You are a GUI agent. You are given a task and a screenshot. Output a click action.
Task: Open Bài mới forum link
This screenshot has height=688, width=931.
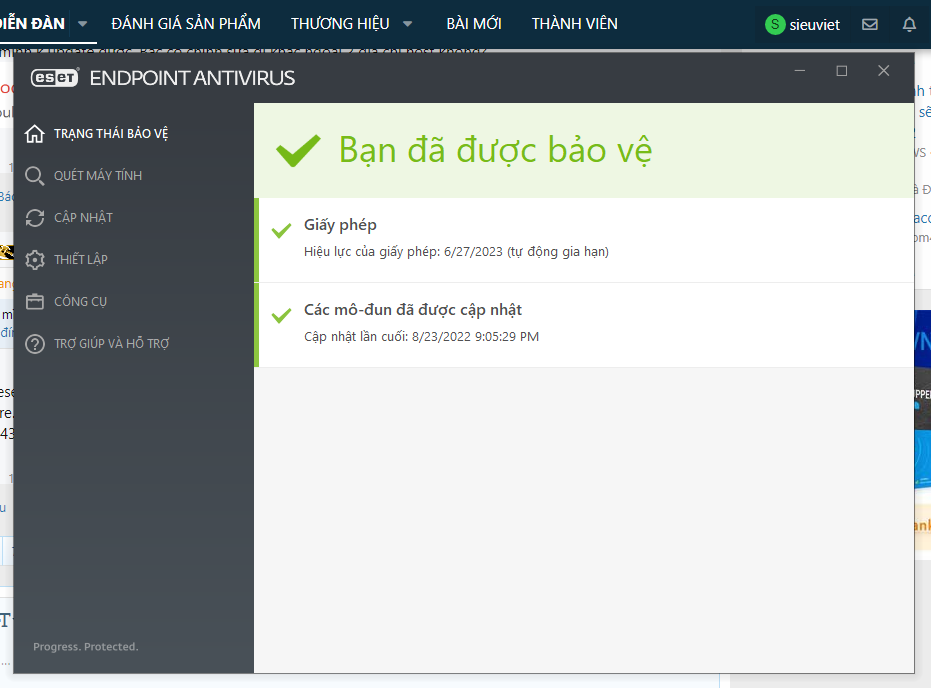coord(474,24)
